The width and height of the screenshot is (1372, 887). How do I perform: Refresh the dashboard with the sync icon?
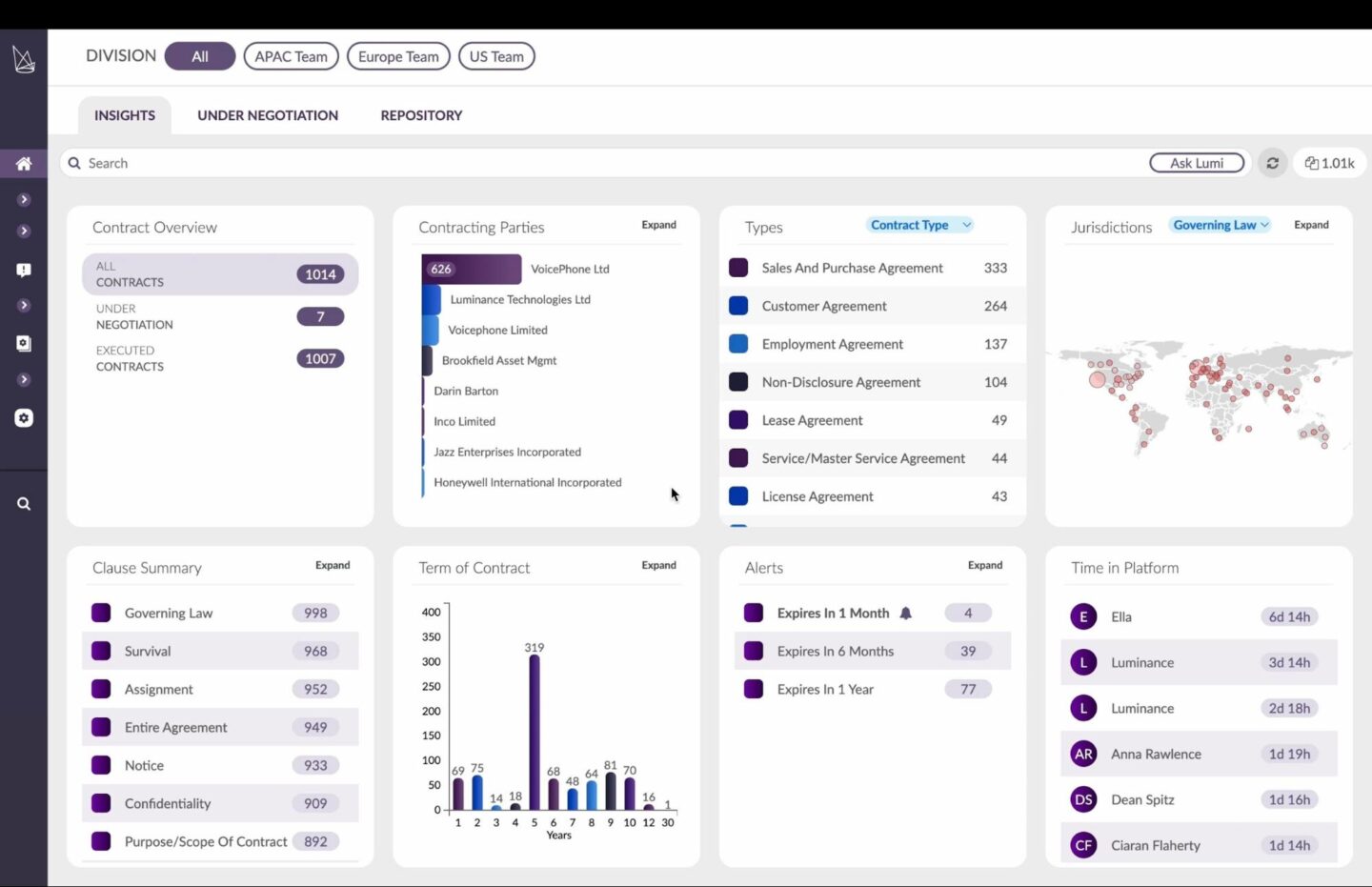[x=1272, y=162]
